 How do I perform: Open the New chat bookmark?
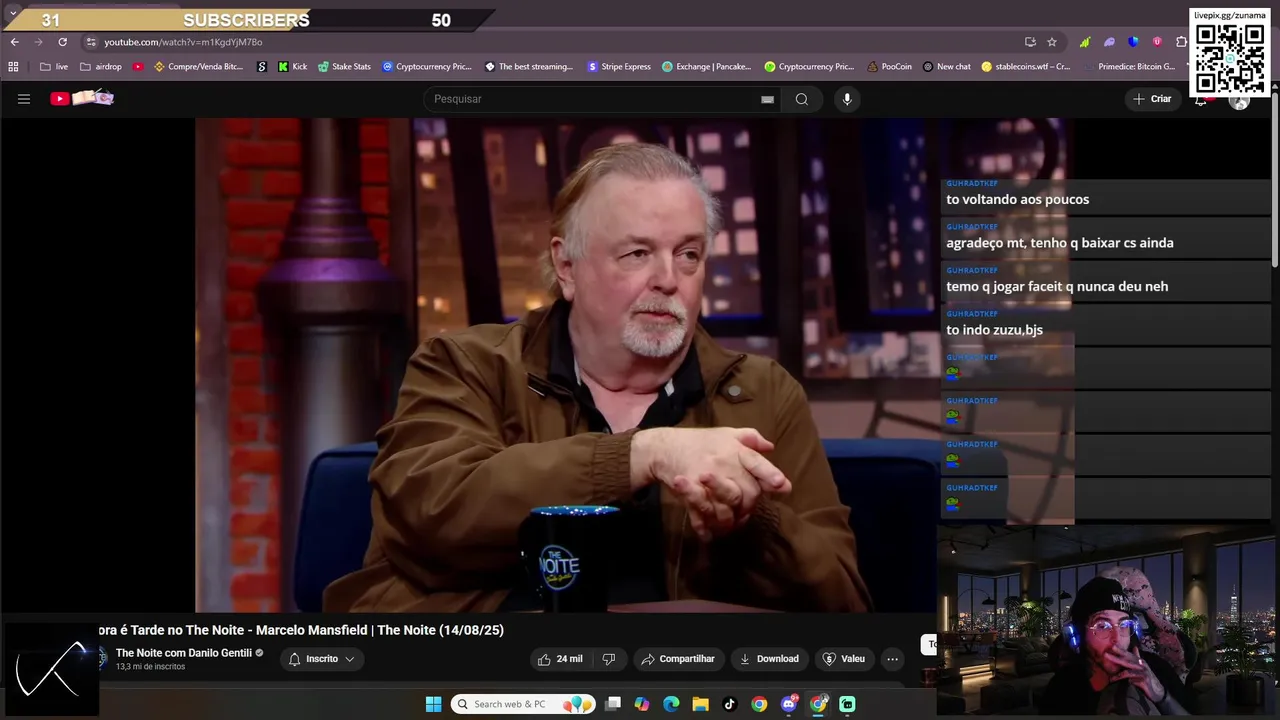pos(946,67)
